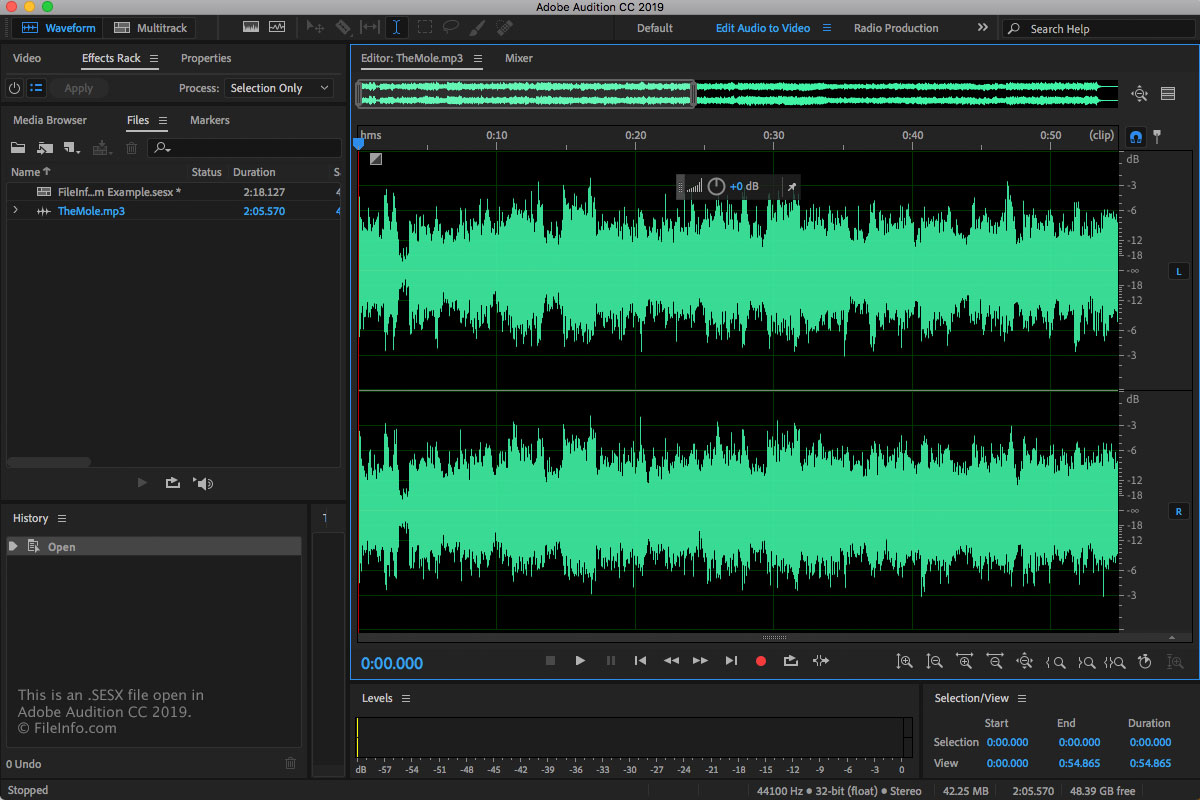Open the Media Browser tab
This screenshot has width=1200, height=800.
tap(50, 120)
